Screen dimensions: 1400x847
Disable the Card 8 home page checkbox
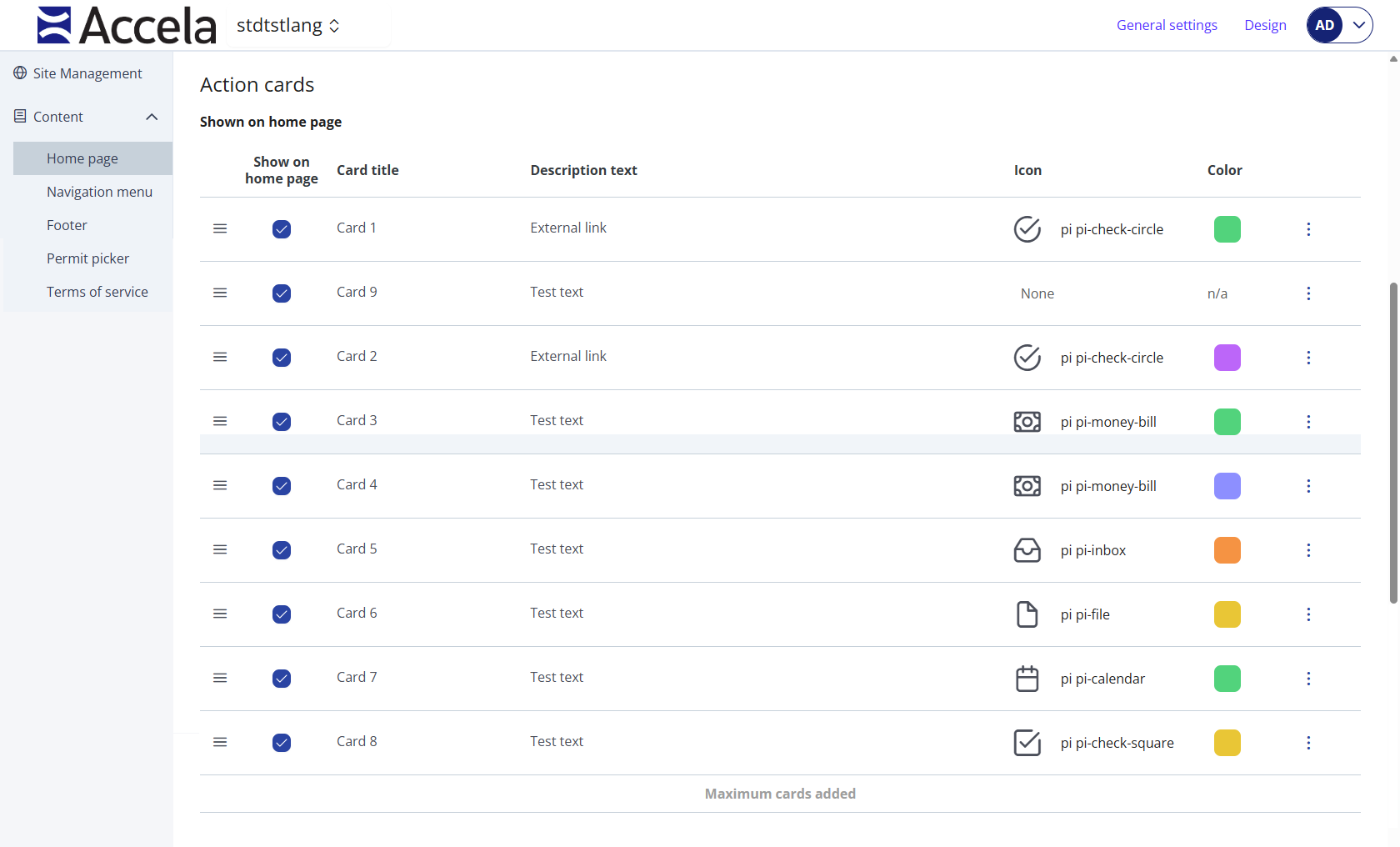(282, 743)
